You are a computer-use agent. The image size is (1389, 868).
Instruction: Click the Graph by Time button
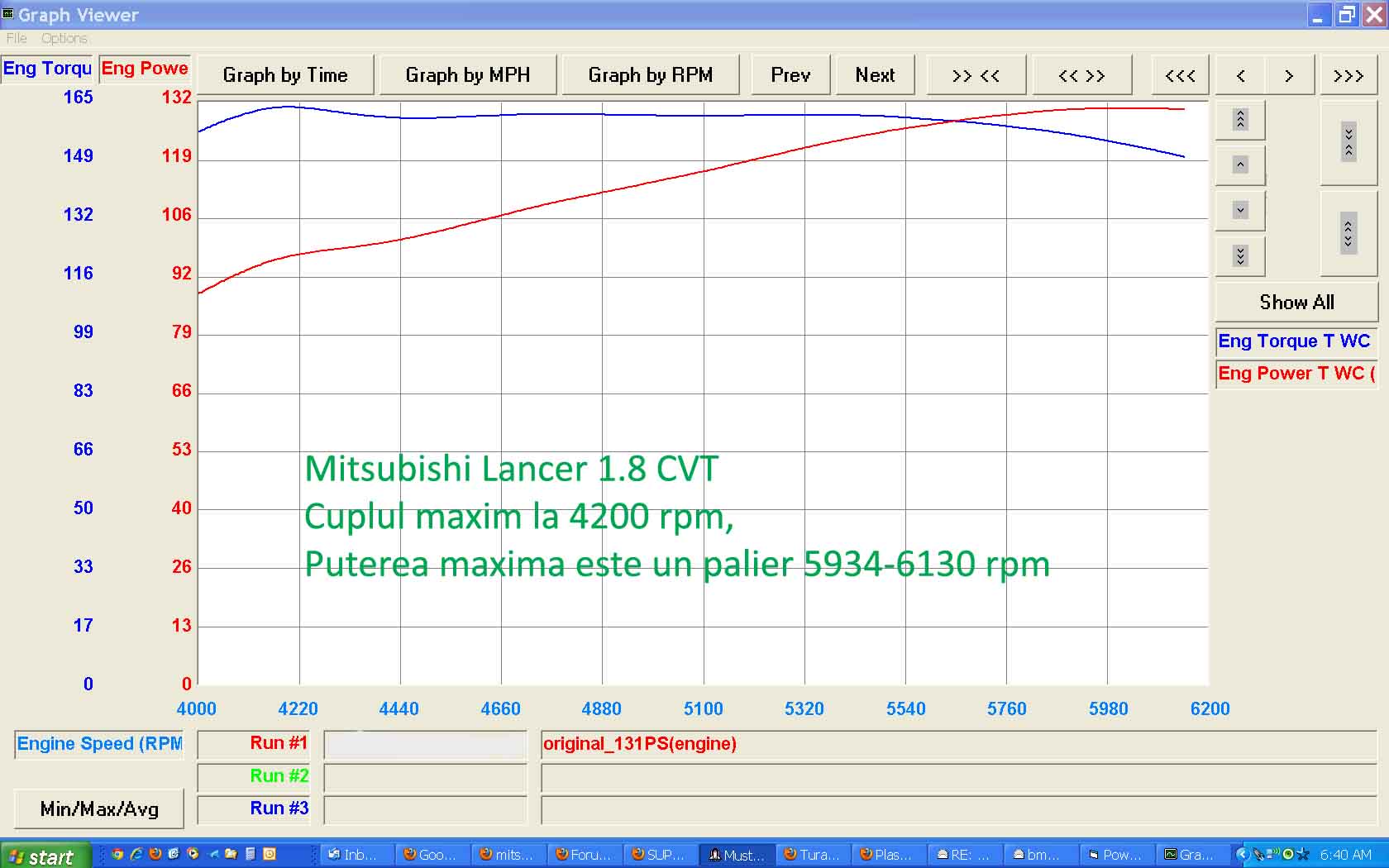pos(285,75)
